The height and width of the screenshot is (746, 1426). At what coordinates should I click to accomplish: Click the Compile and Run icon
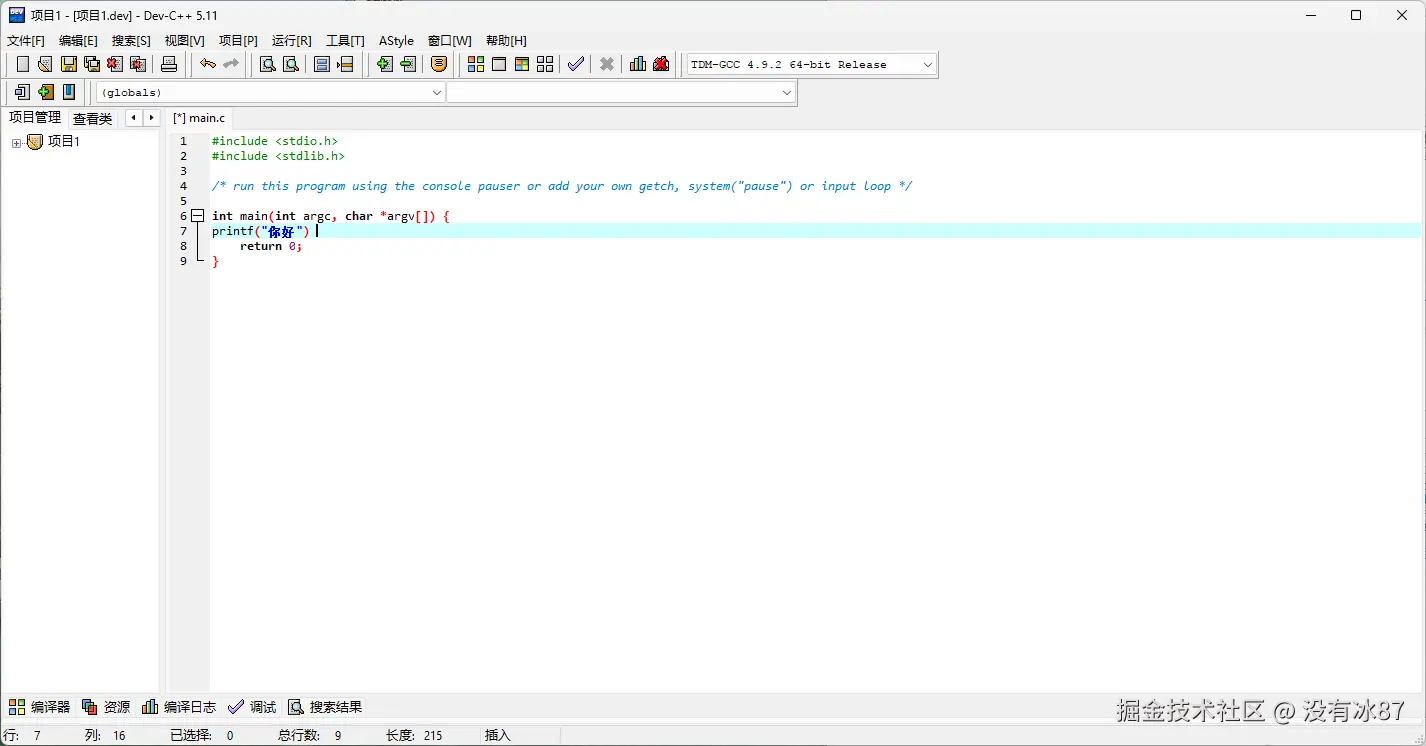point(522,64)
